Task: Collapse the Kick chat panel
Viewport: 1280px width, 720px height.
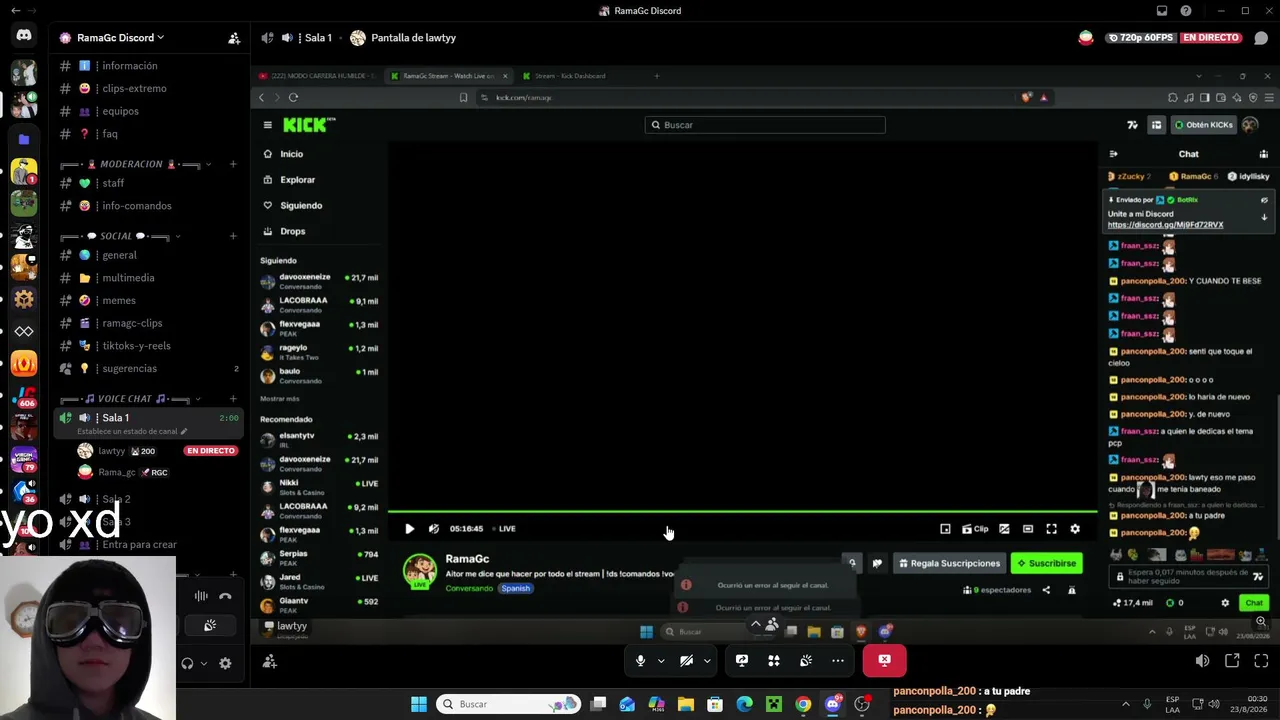Action: (x=1113, y=154)
